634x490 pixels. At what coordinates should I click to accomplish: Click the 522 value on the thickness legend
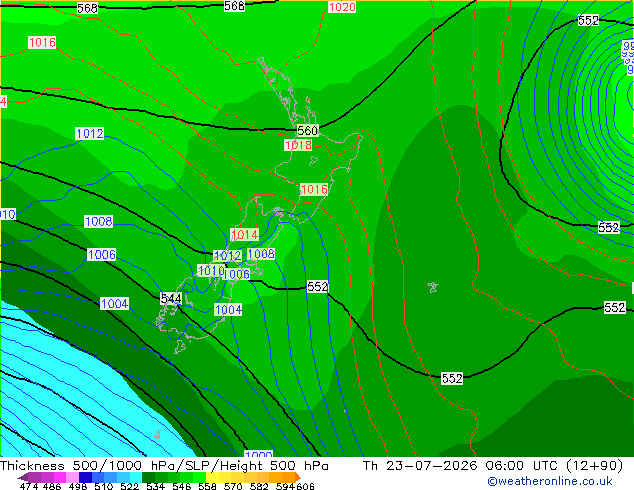(x=129, y=486)
